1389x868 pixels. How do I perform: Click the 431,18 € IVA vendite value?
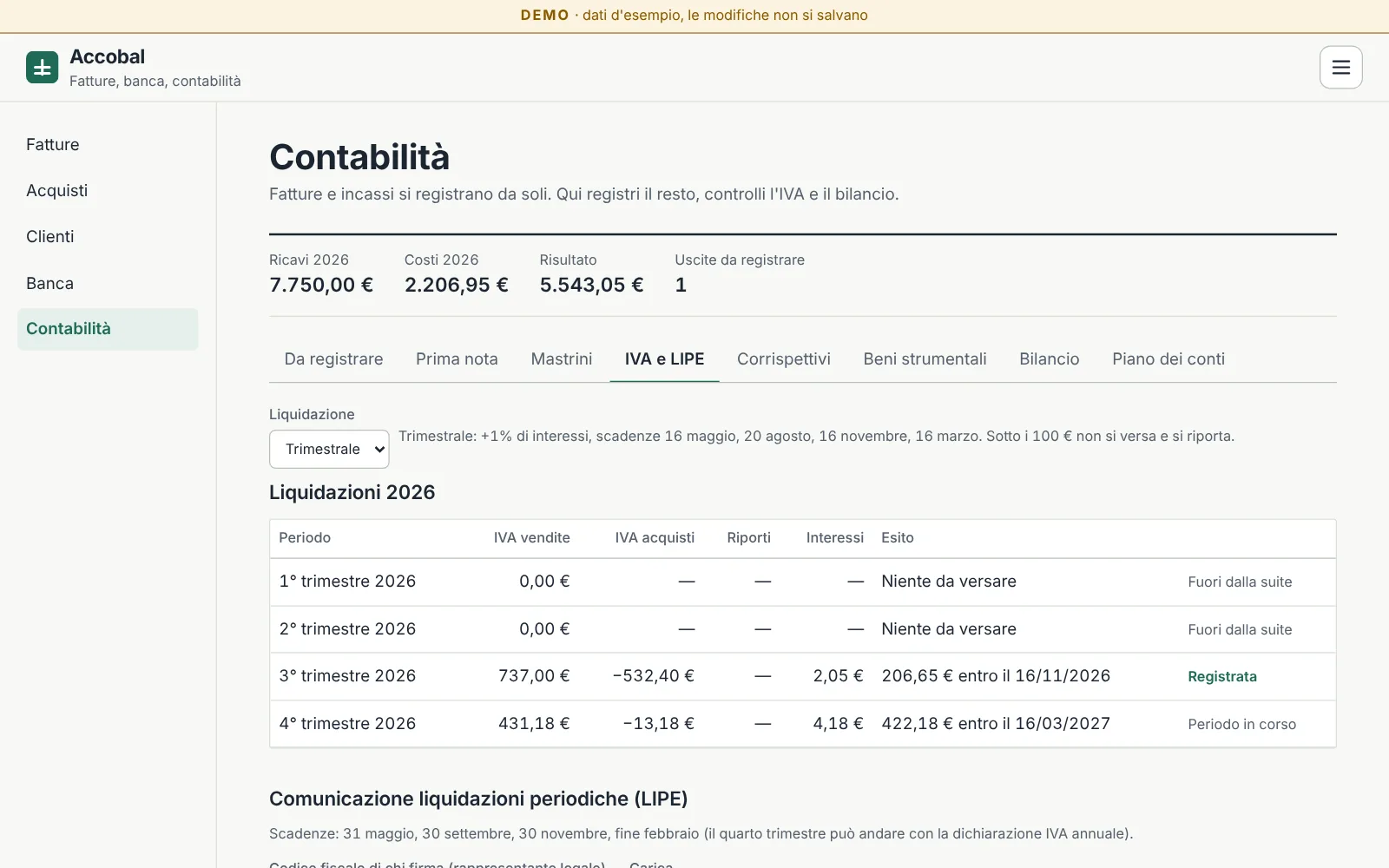click(x=534, y=724)
